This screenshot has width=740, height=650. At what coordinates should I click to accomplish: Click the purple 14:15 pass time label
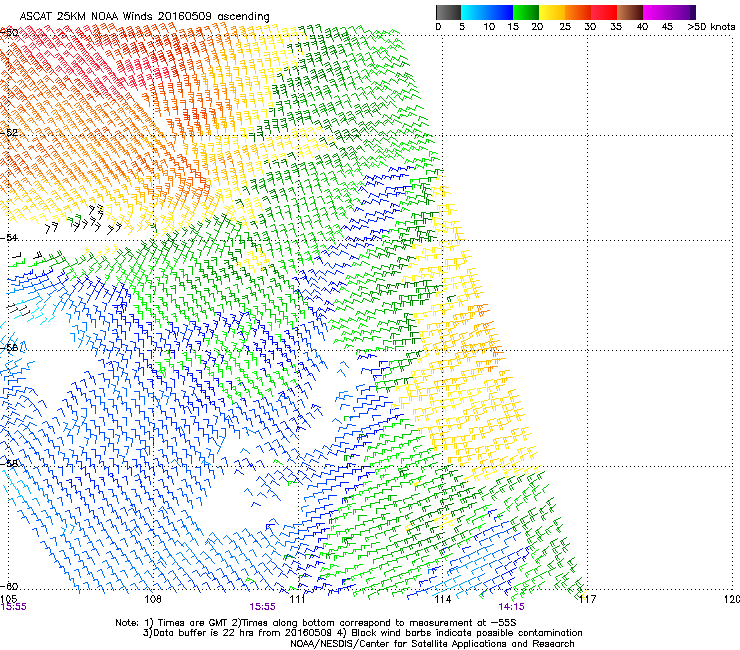(512, 607)
